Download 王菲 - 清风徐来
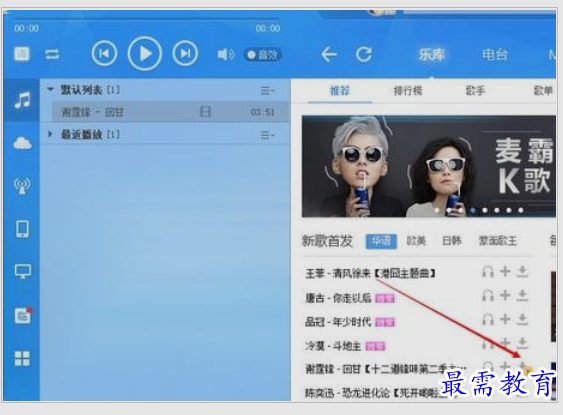 tap(522, 271)
